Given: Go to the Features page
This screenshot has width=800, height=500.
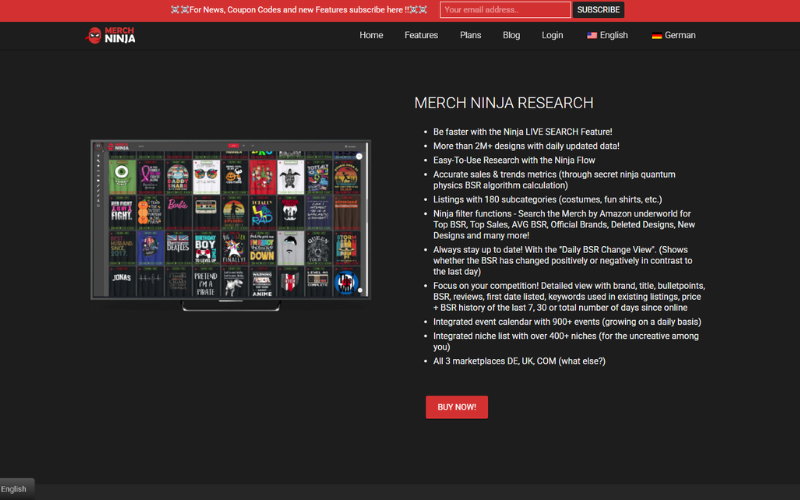Looking at the screenshot, I should pyautogui.click(x=421, y=35).
